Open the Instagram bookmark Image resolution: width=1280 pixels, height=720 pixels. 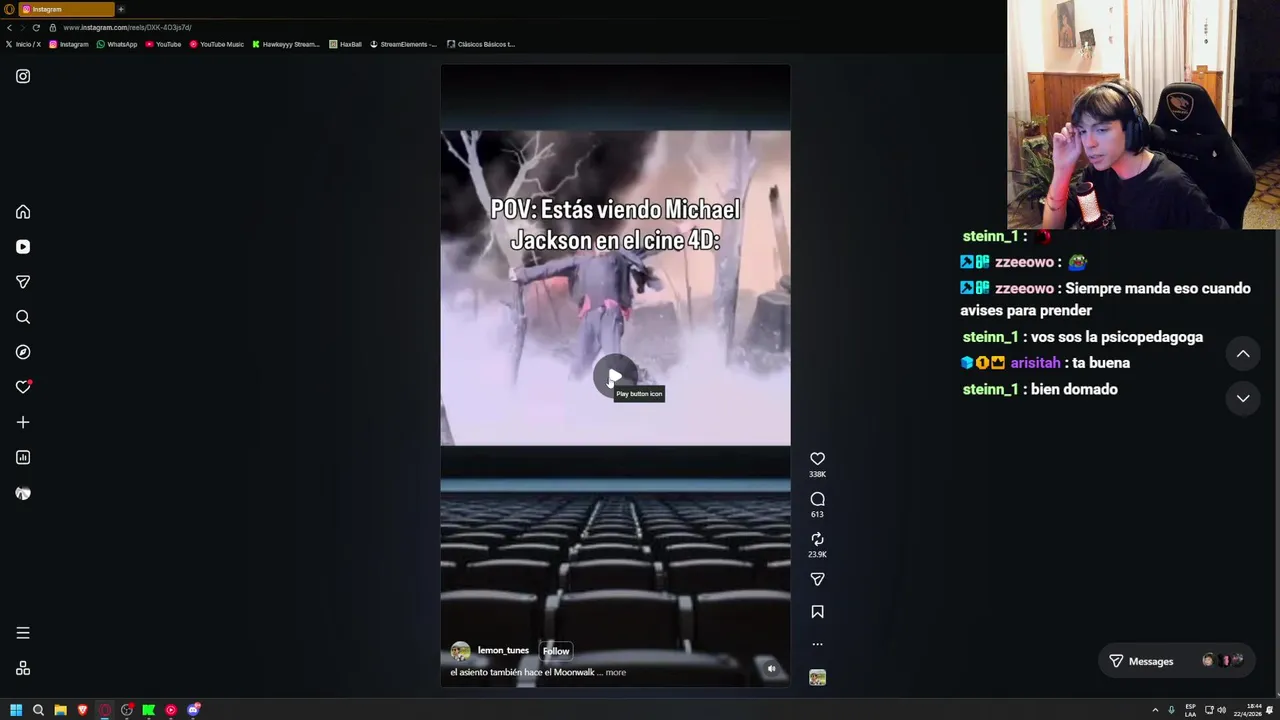[69, 44]
